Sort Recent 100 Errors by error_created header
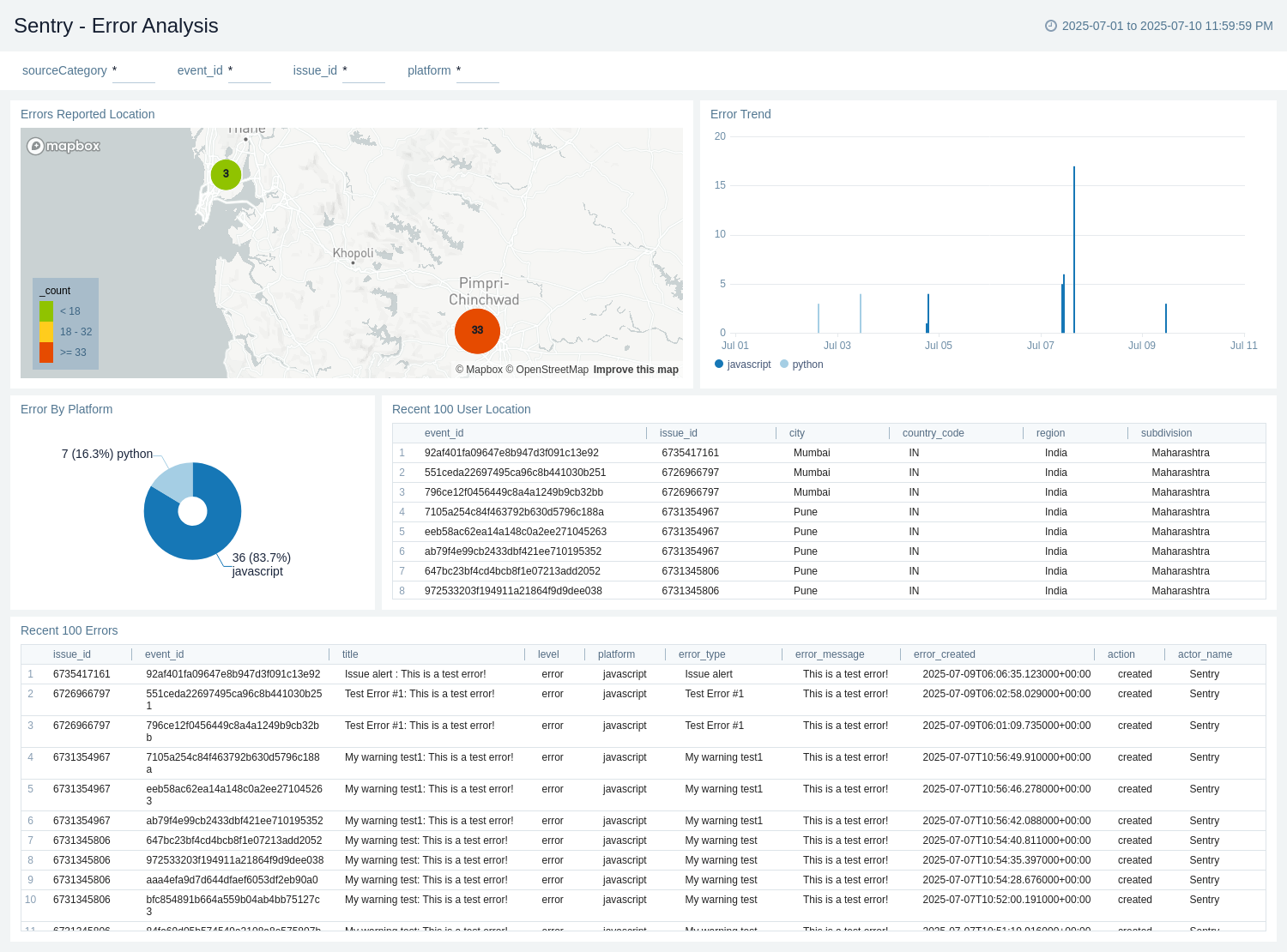Viewport: 1287px width, 952px height. click(944, 654)
